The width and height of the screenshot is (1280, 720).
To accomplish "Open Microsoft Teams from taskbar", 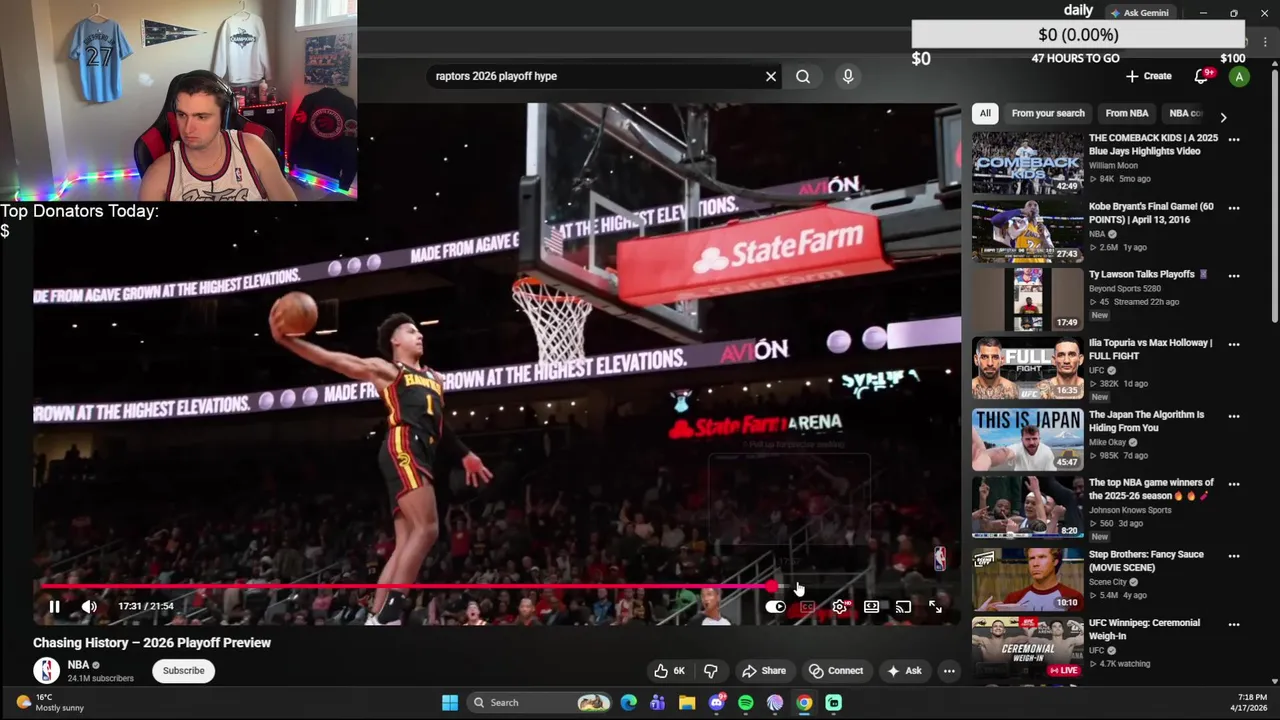I will (657, 703).
